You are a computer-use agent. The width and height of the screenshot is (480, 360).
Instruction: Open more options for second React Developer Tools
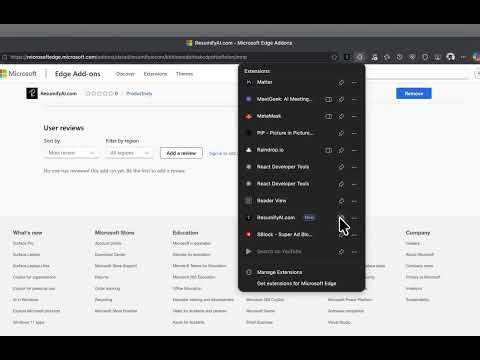[x=354, y=184]
